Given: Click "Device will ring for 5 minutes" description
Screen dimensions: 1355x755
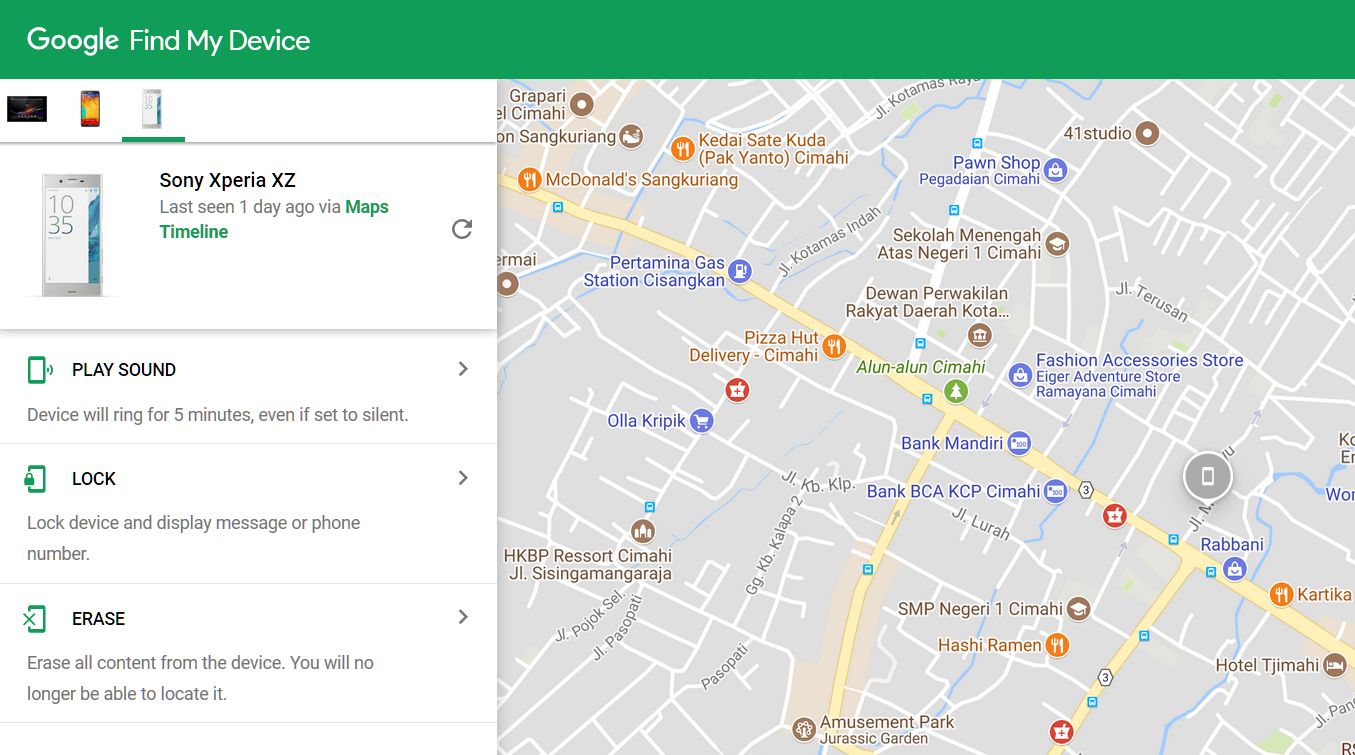Looking at the screenshot, I should pos(218,414).
